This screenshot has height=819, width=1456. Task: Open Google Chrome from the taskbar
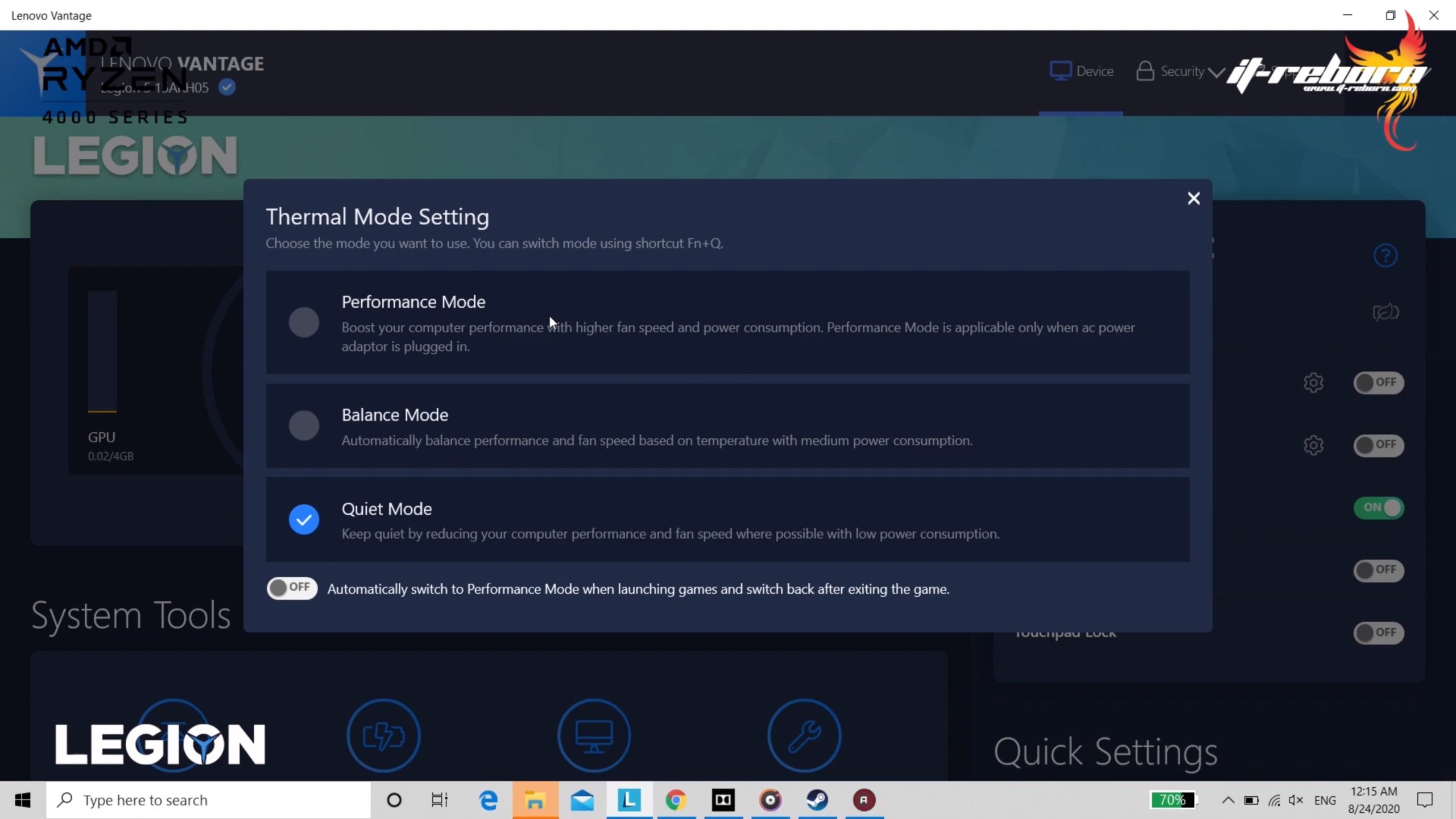coord(676,800)
